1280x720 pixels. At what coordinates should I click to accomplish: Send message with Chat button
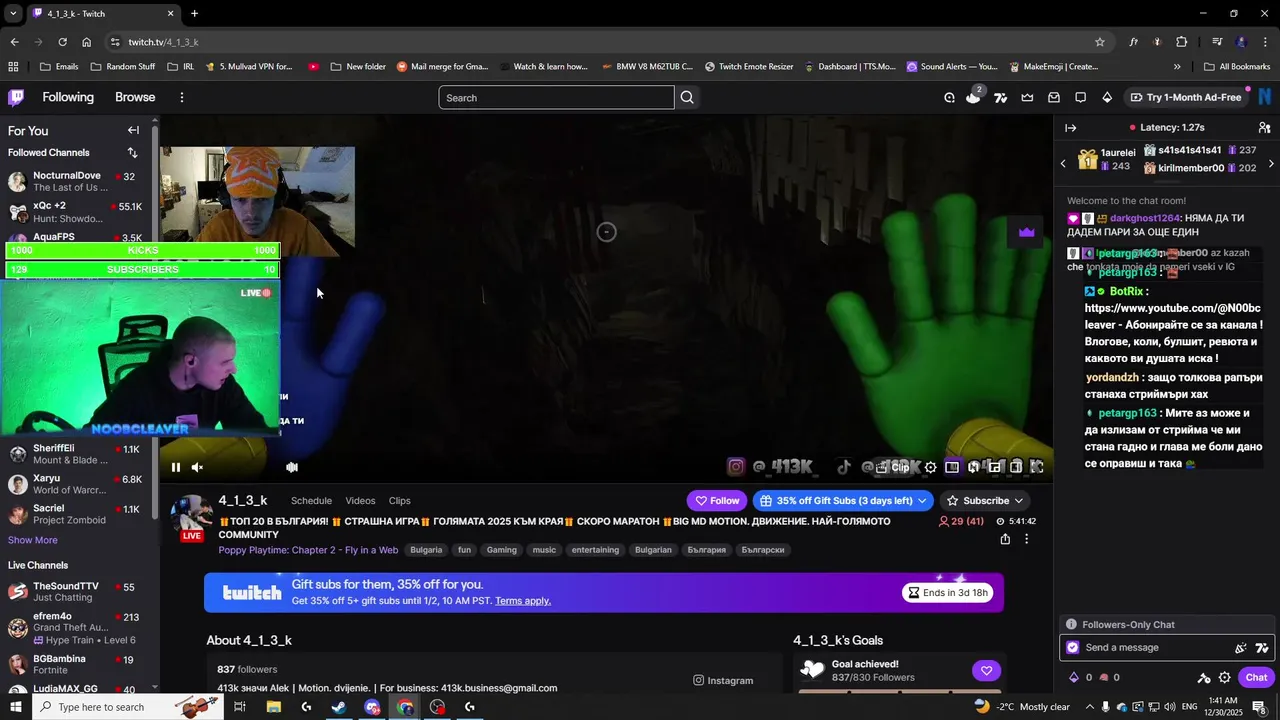pyautogui.click(x=1256, y=677)
